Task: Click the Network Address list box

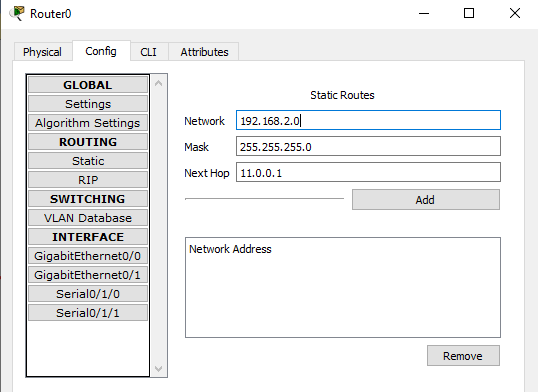Action: pos(343,287)
